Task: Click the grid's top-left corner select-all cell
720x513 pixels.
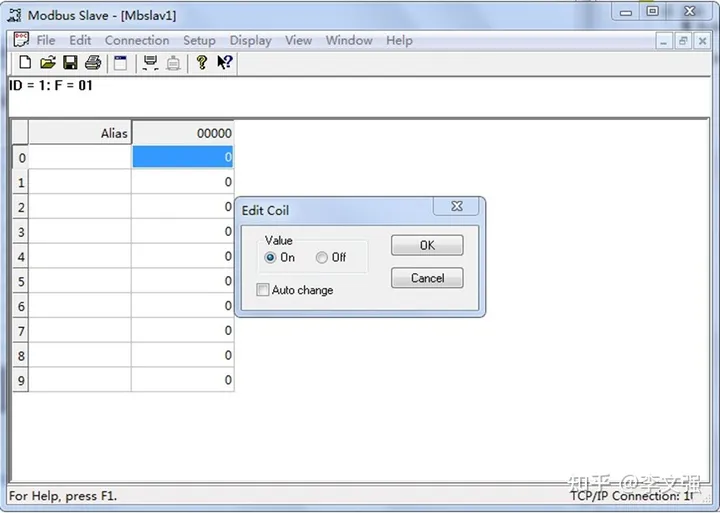Action: point(20,132)
